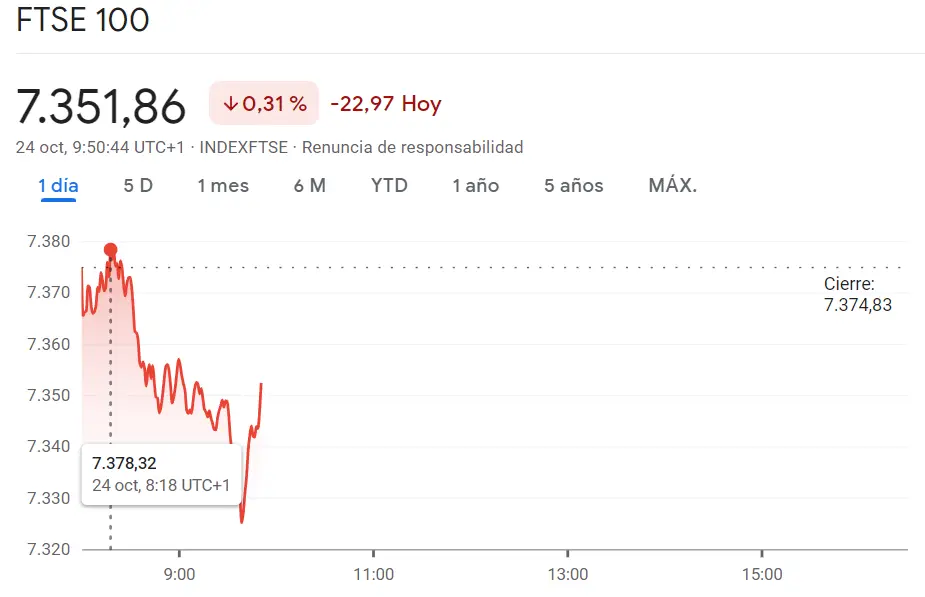This screenshot has height=597, width=925.
Task: Open the 5 años chart view
Action: tap(572, 185)
